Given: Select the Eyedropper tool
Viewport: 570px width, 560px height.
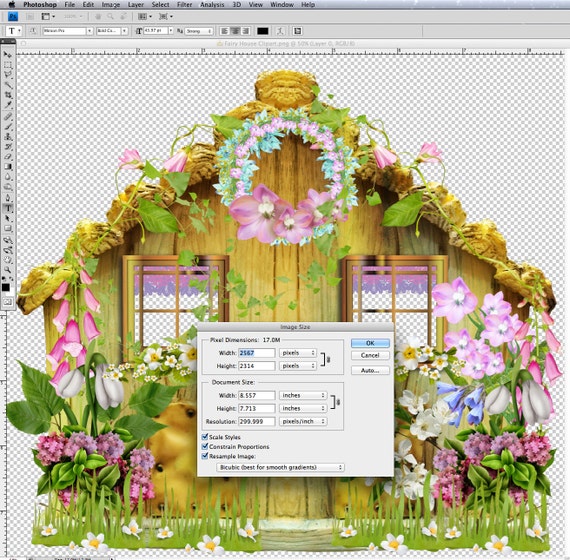Looking at the screenshot, I should pyautogui.click(x=8, y=105).
